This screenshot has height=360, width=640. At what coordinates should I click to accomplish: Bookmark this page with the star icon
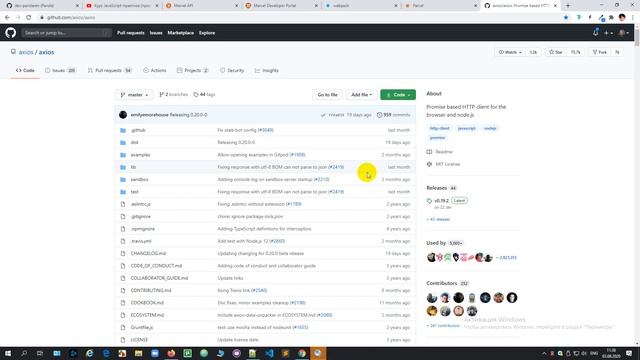pos(566,18)
